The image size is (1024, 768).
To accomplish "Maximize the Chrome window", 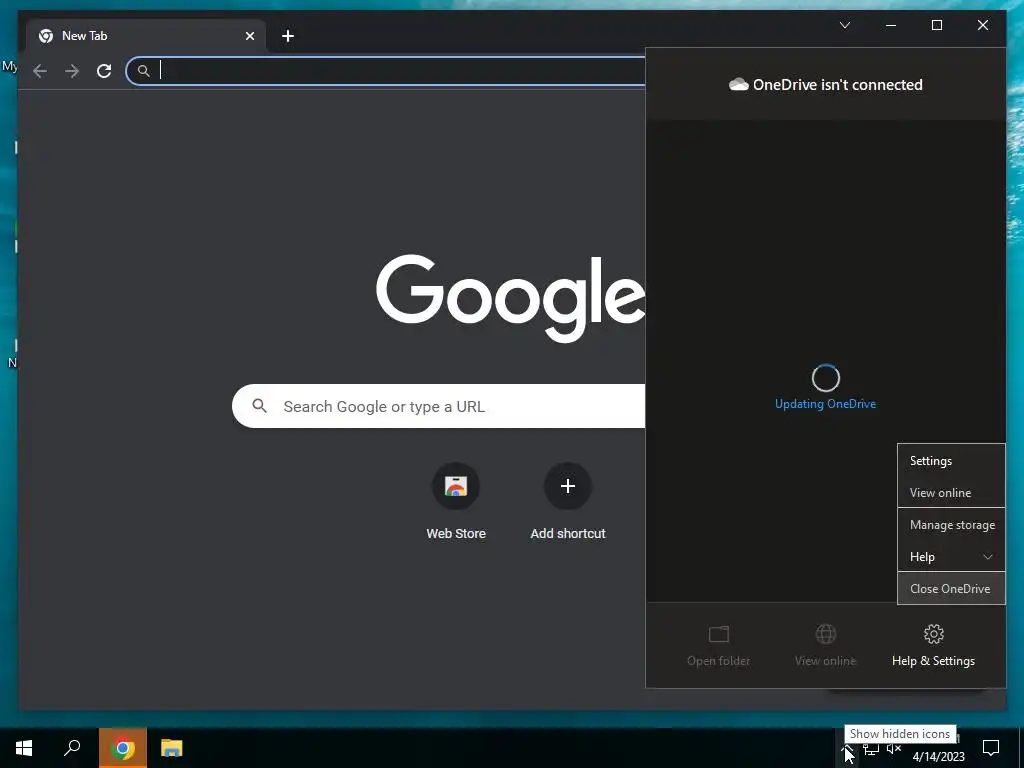I will coord(936,25).
